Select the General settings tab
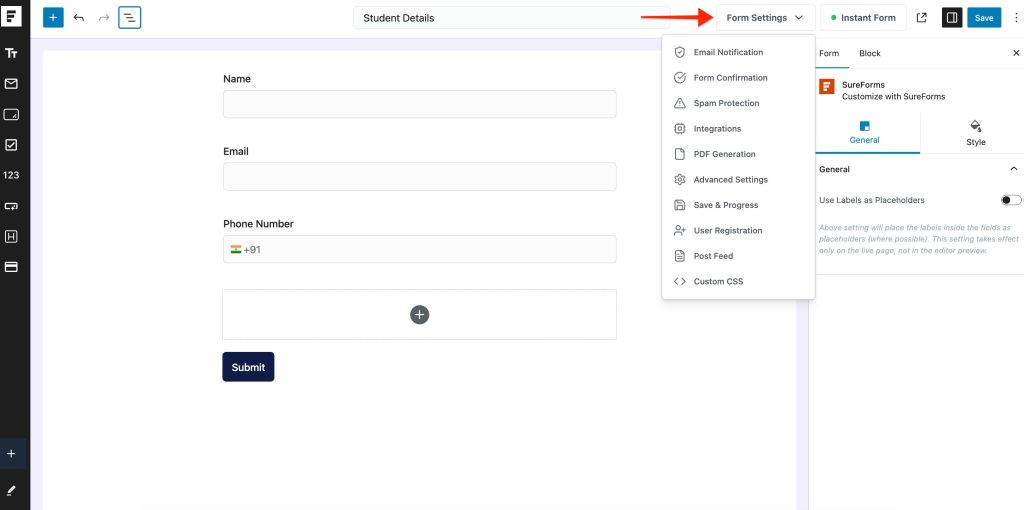This screenshot has height=510, width=1024. [x=864, y=133]
